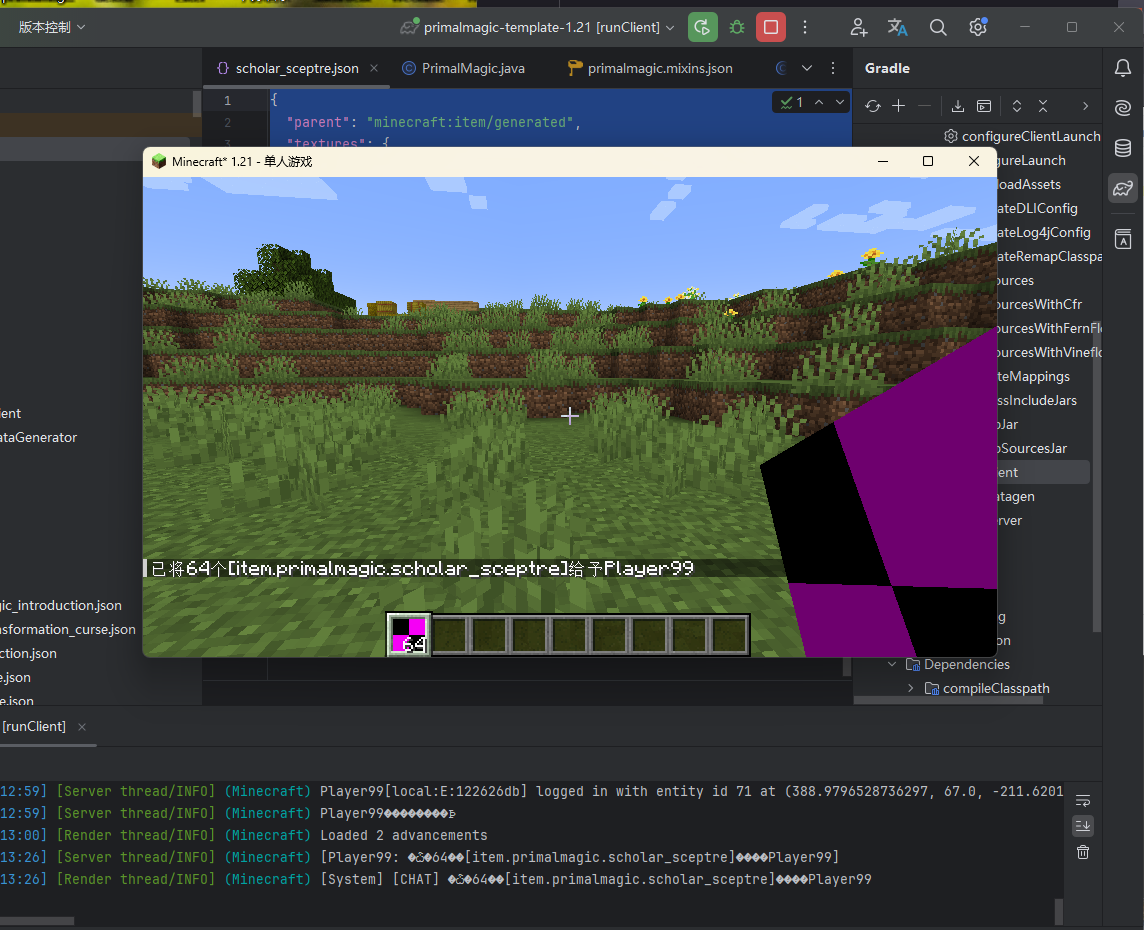Click the Rerun runClient button
The width and height of the screenshot is (1144, 930).
point(702,28)
